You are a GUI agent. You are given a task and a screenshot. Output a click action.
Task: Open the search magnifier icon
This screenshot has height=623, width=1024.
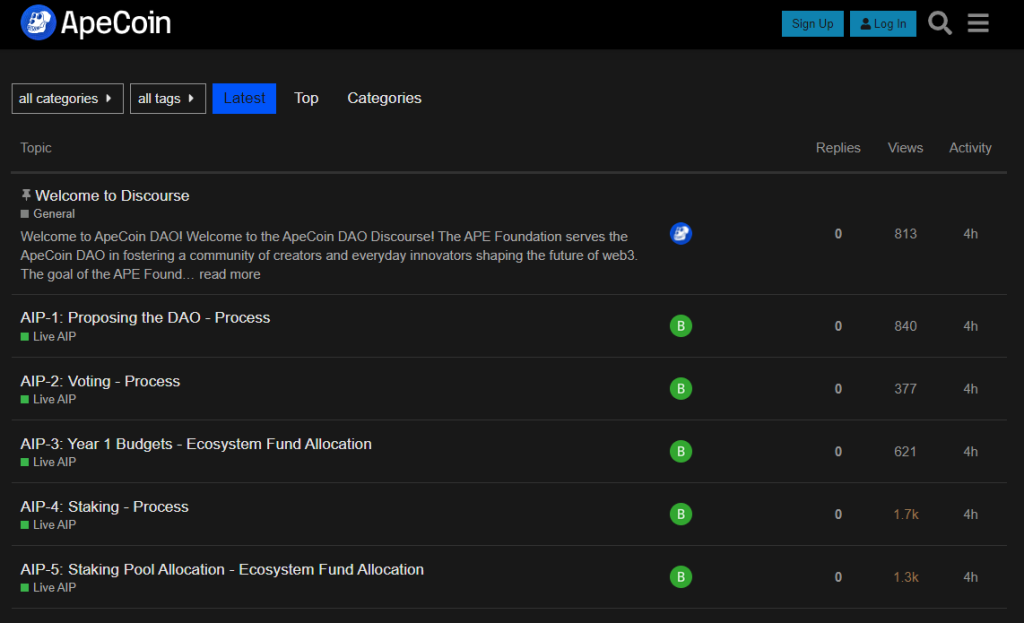[x=940, y=24]
